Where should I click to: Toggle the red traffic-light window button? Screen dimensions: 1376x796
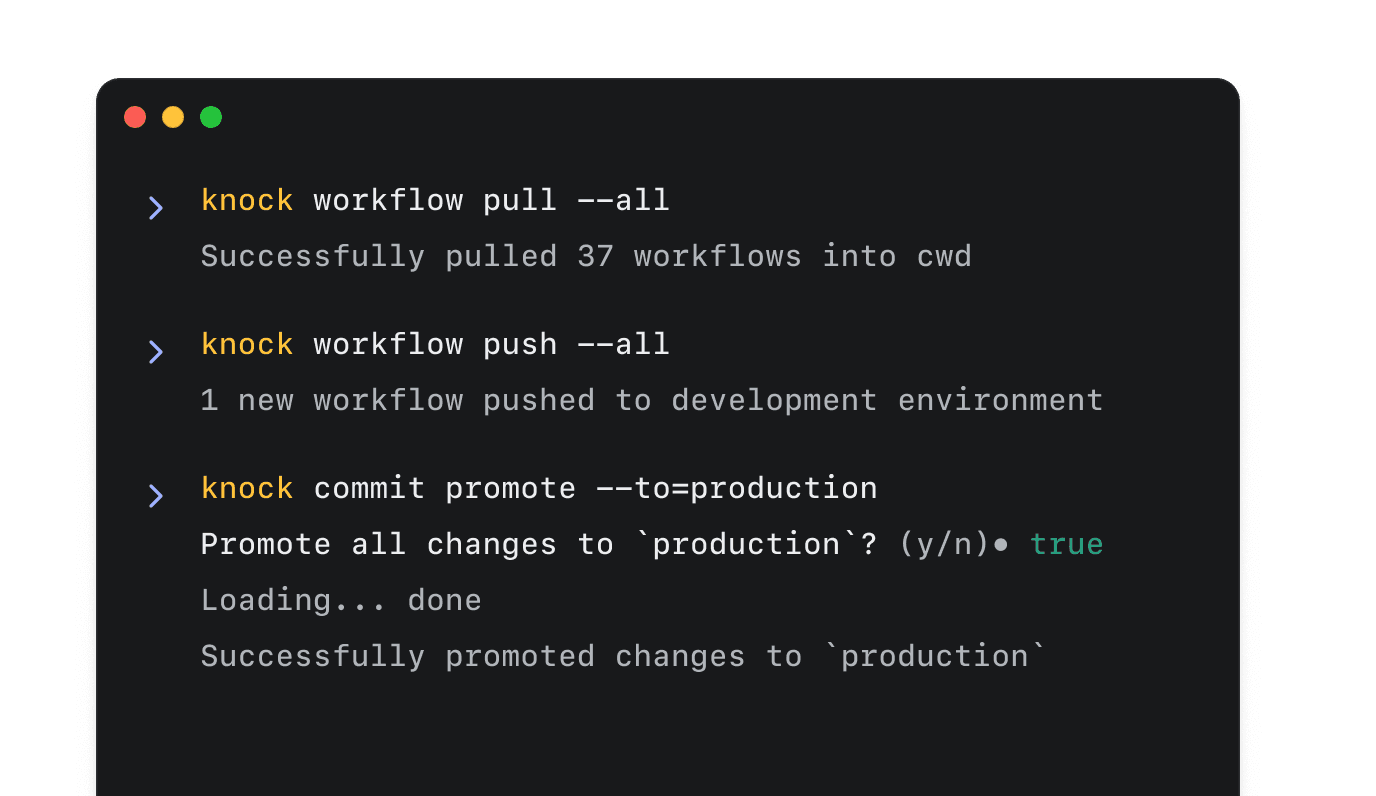click(x=135, y=116)
